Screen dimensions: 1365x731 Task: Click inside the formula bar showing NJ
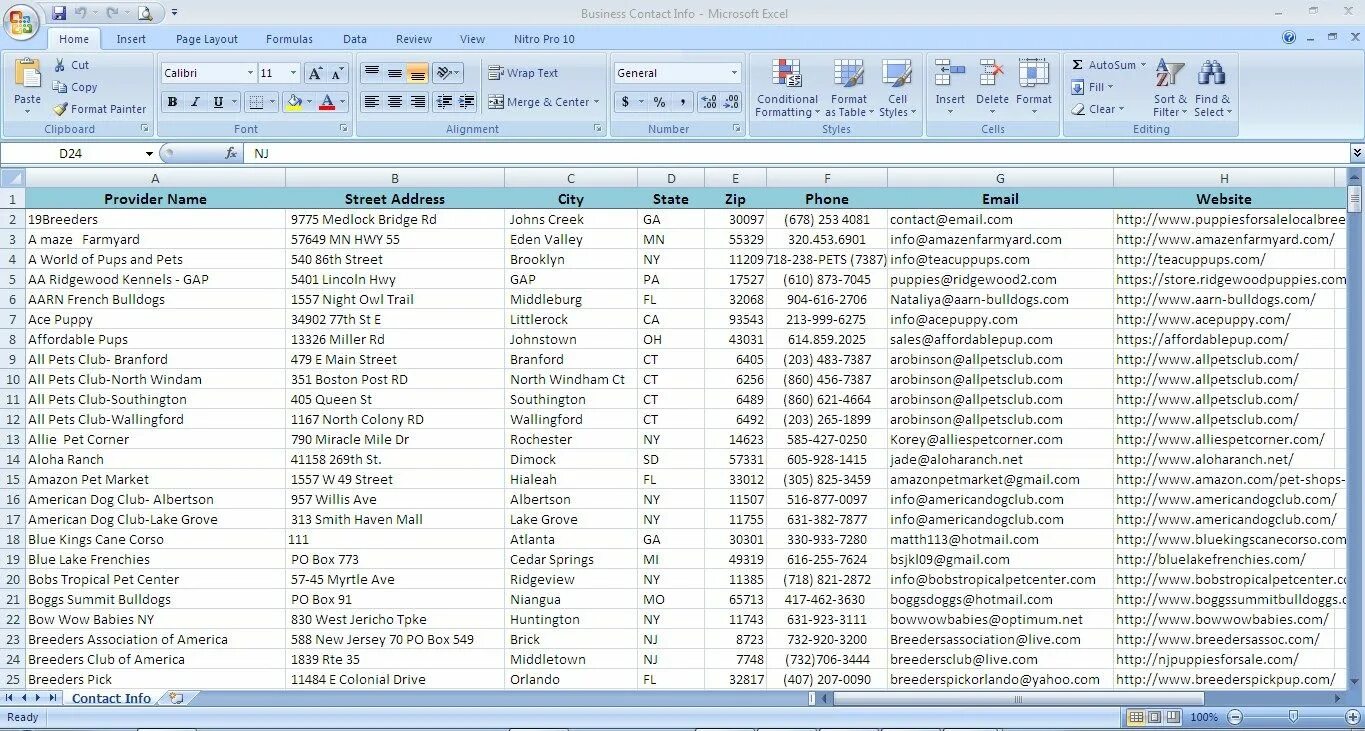click(795, 154)
